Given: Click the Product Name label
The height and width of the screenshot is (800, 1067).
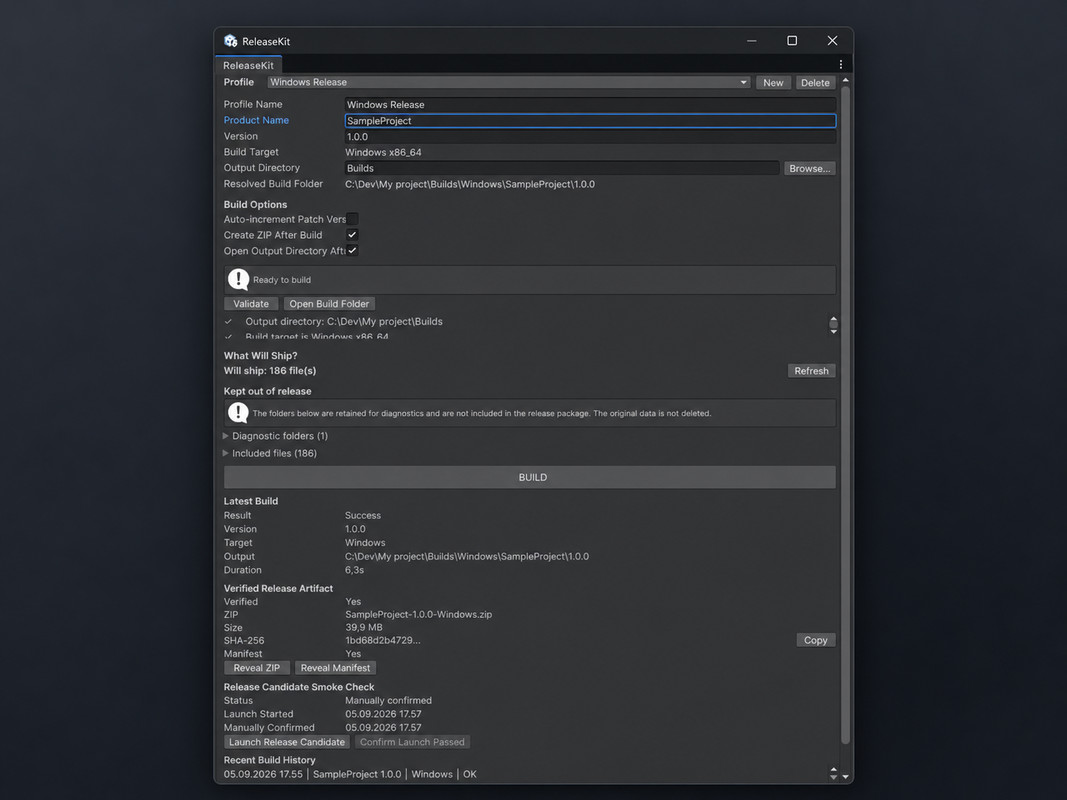Looking at the screenshot, I should coord(256,120).
